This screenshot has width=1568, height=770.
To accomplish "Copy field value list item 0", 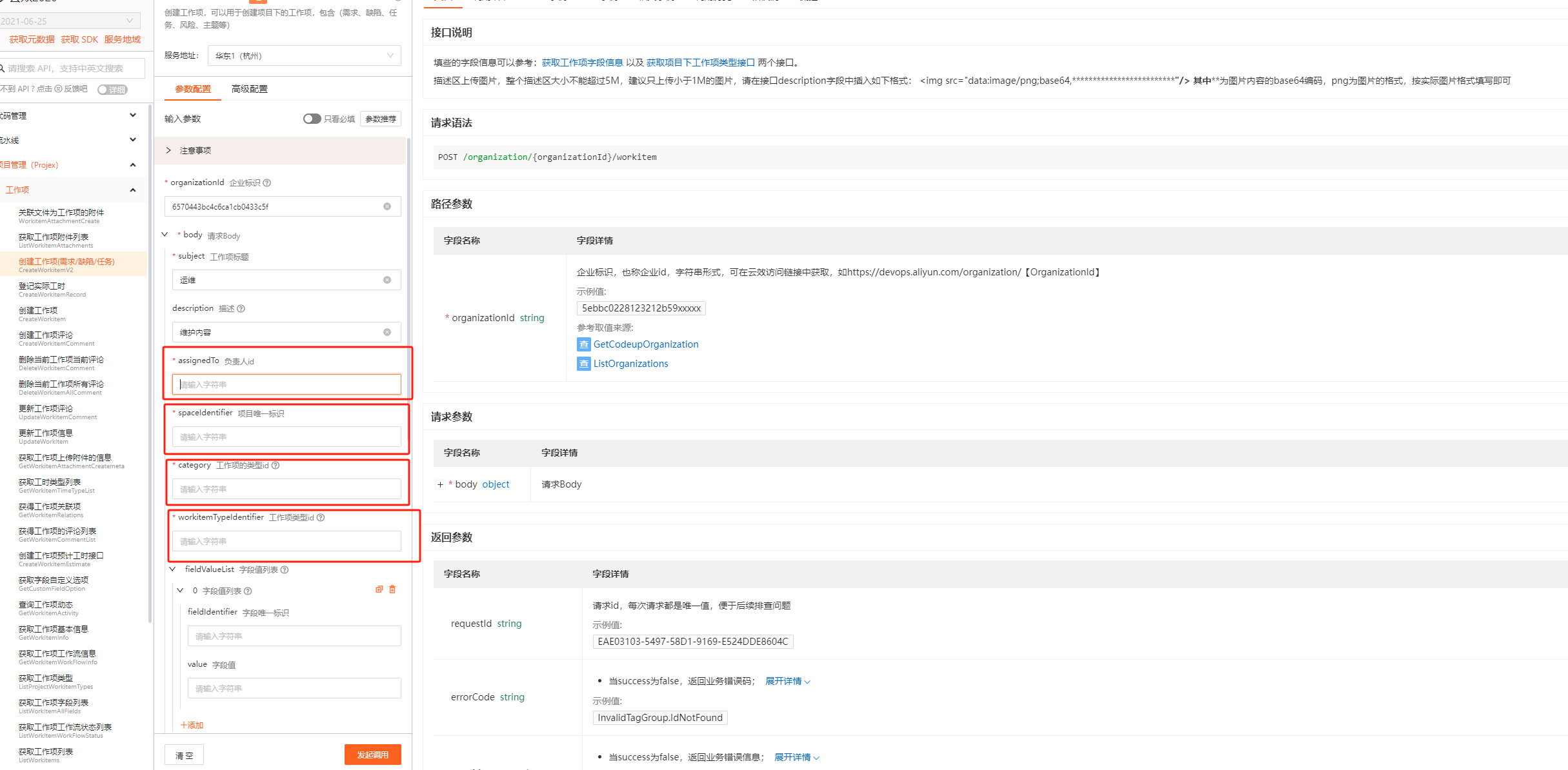I will click(x=379, y=589).
